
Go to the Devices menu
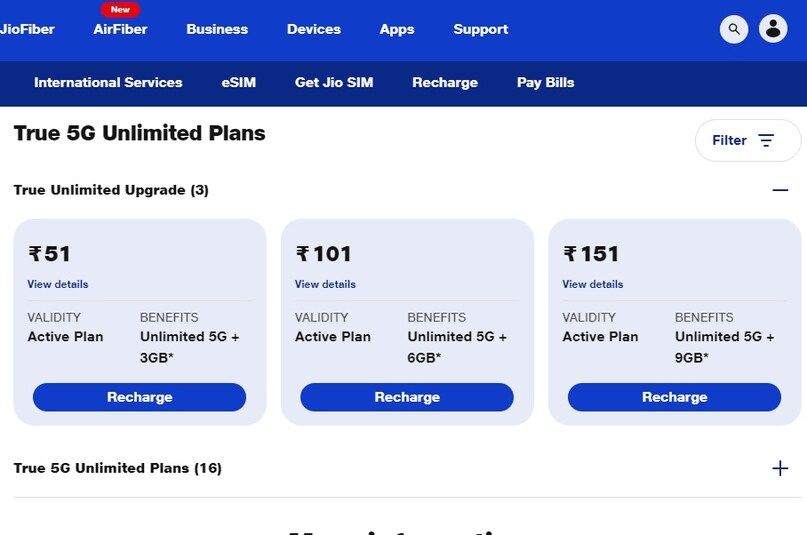[x=314, y=29]
